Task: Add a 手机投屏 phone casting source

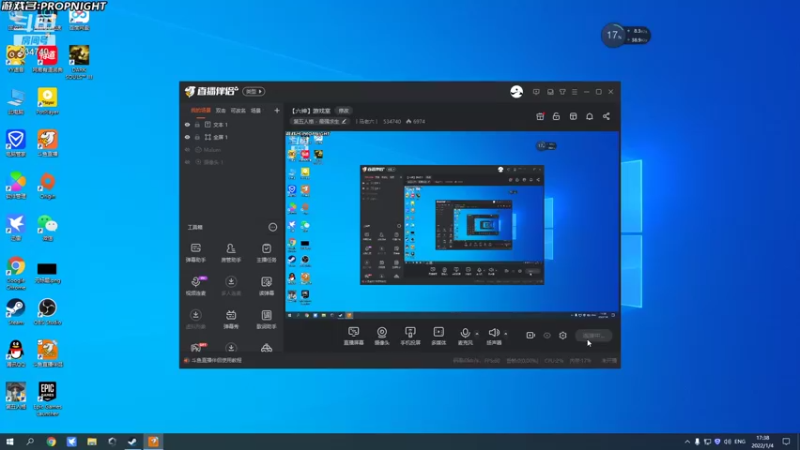Action: (410, 336)
